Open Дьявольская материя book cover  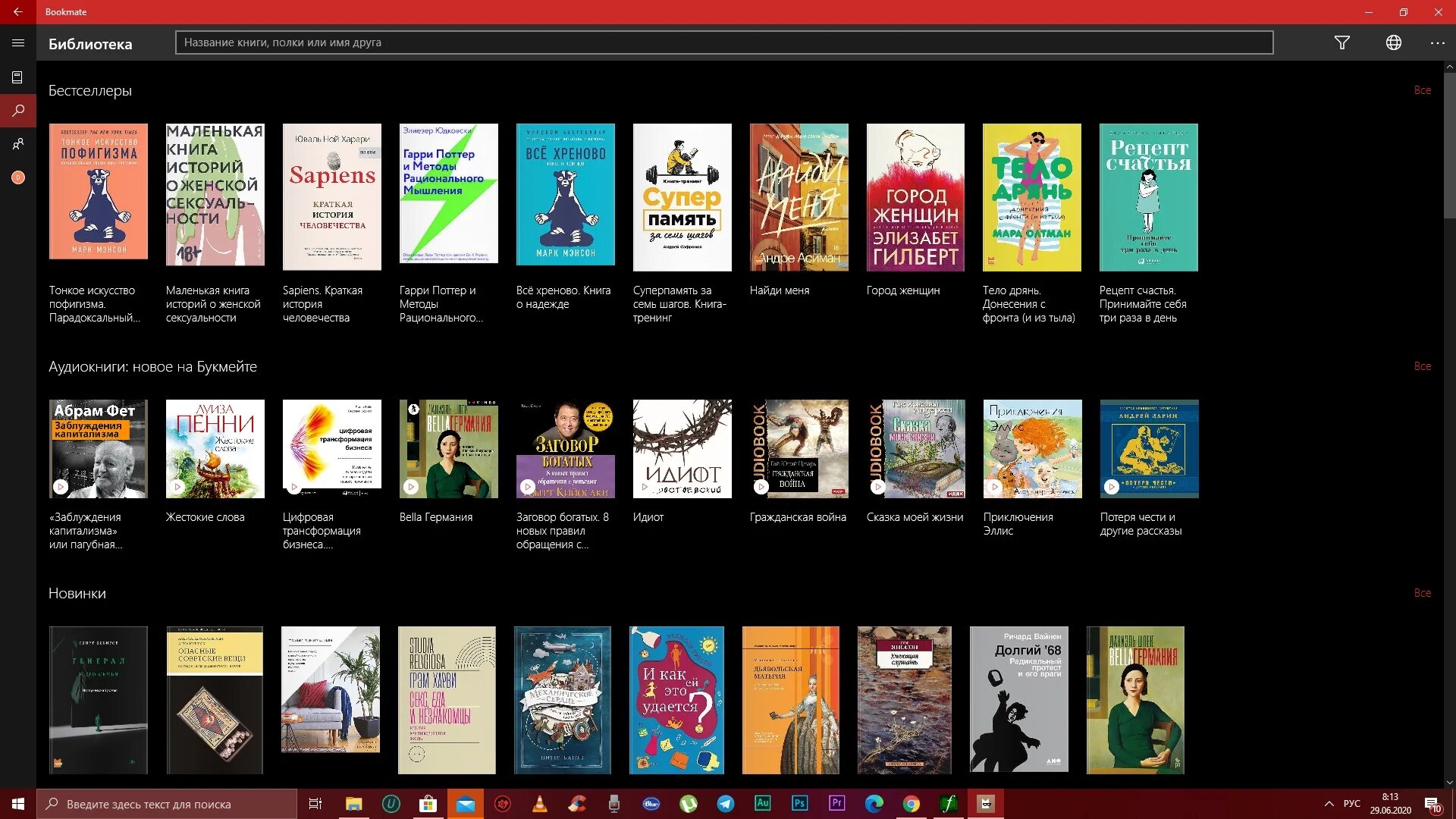[791, 700]
